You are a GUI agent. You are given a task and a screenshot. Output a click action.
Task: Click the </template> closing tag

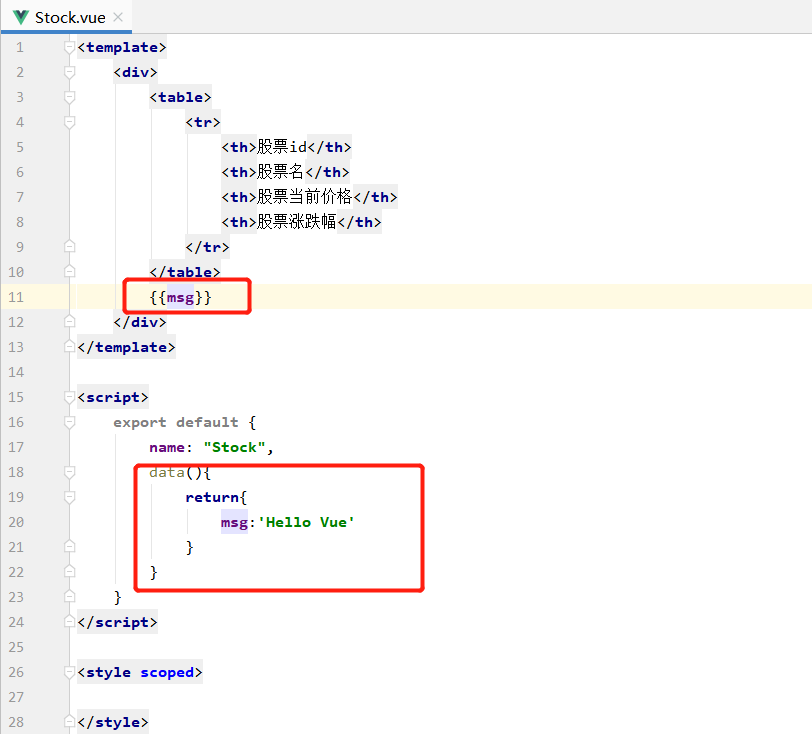coord(126,347)
